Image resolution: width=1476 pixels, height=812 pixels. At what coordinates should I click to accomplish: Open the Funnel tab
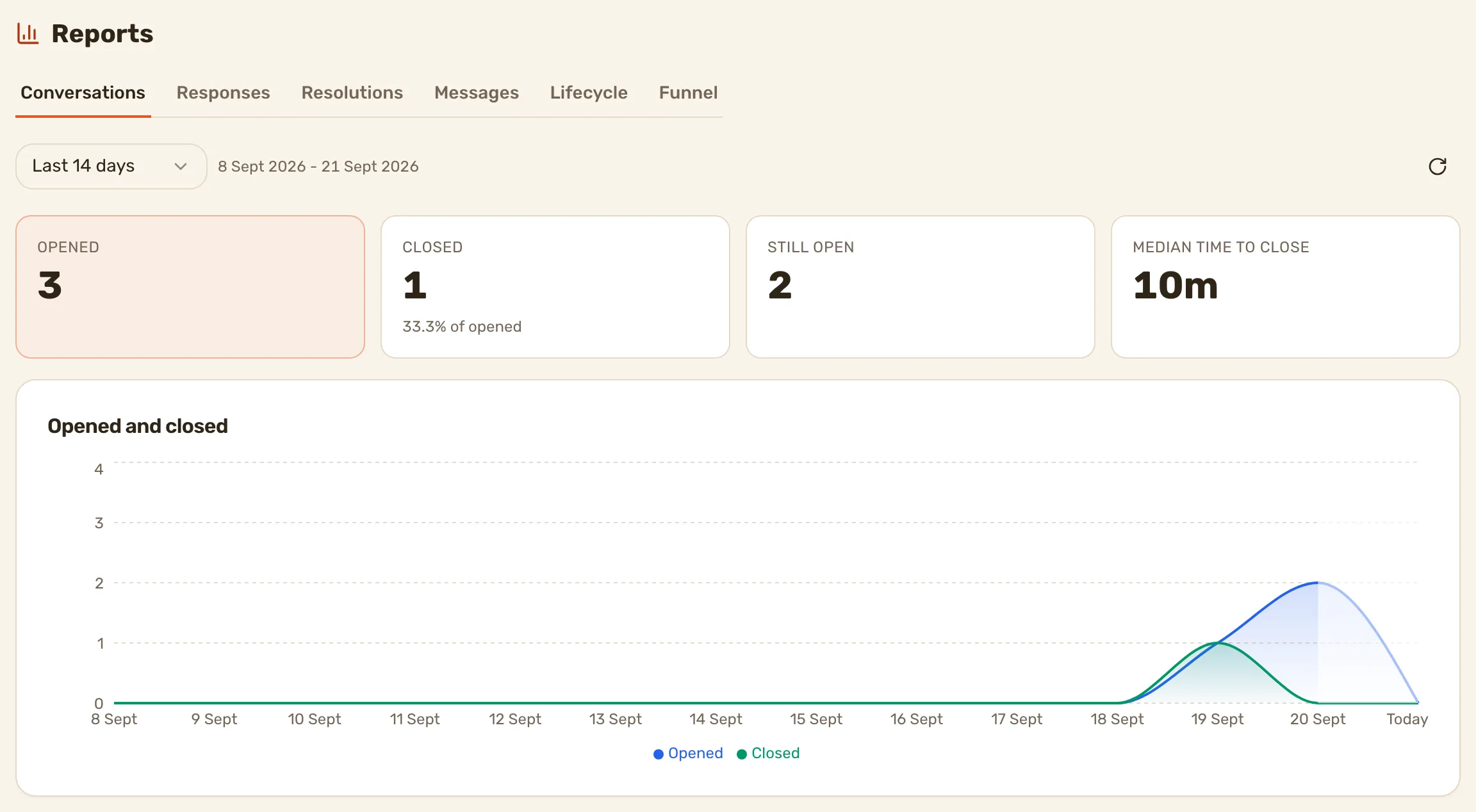click(688, 93)
